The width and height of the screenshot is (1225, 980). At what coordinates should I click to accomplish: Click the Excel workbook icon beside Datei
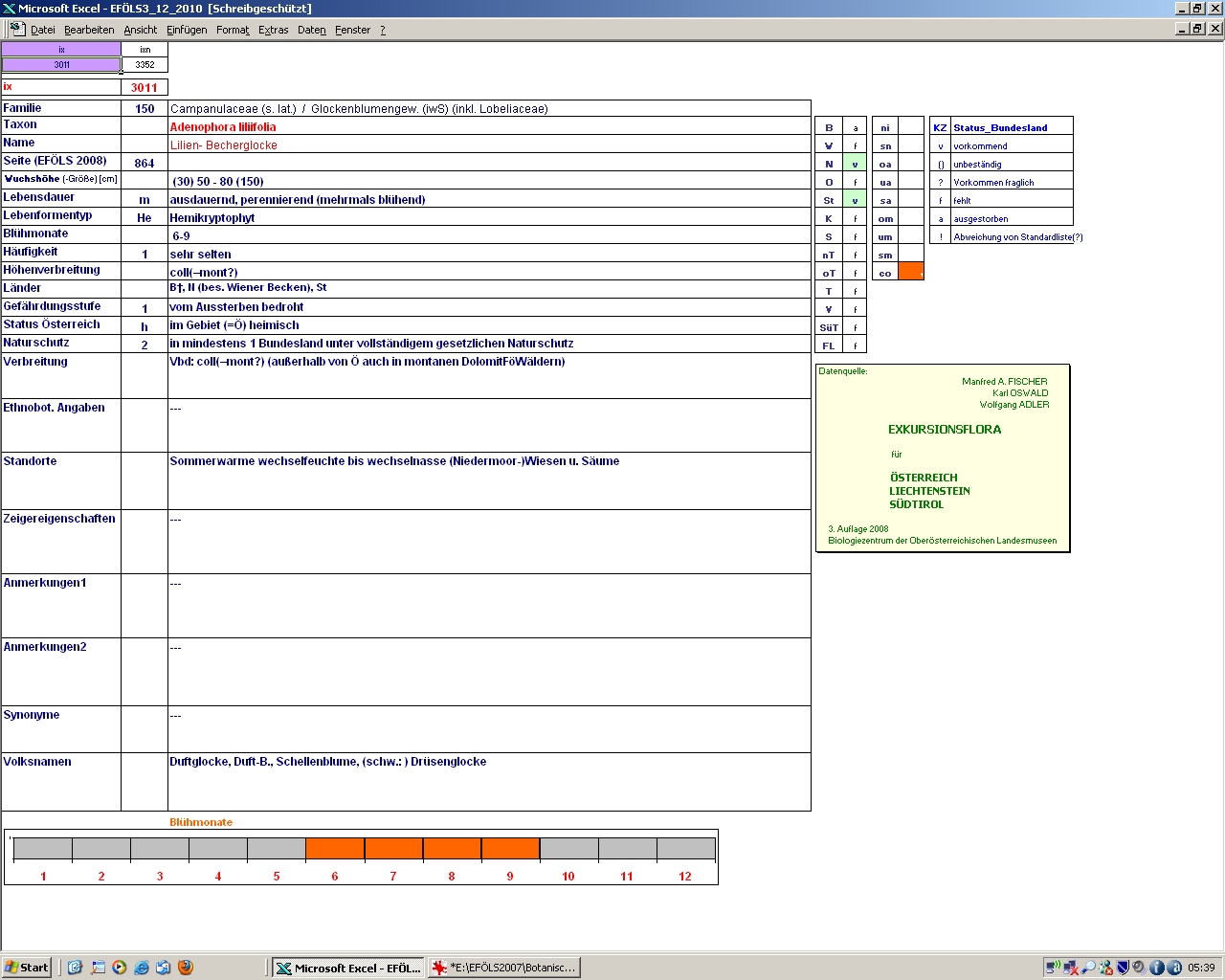17,29
